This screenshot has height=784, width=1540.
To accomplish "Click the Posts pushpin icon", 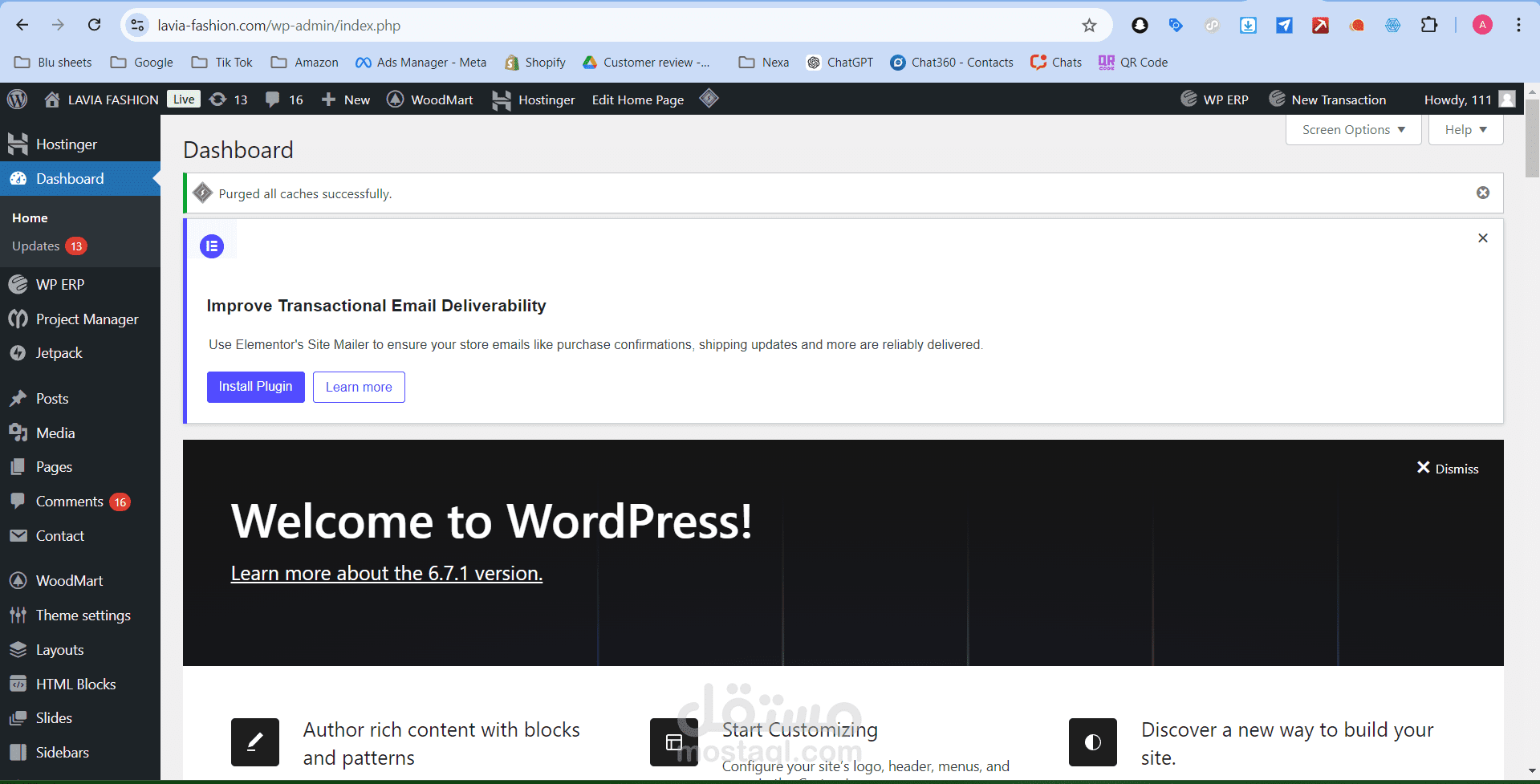I will [18, 399].
